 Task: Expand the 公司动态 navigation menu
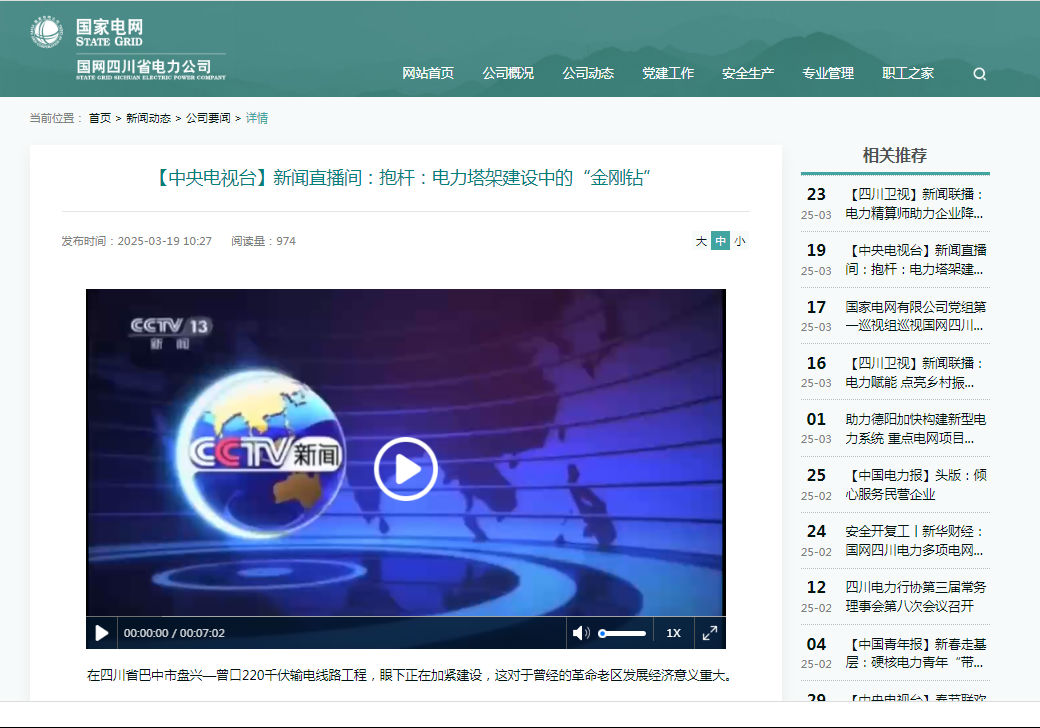click(588, 73)
